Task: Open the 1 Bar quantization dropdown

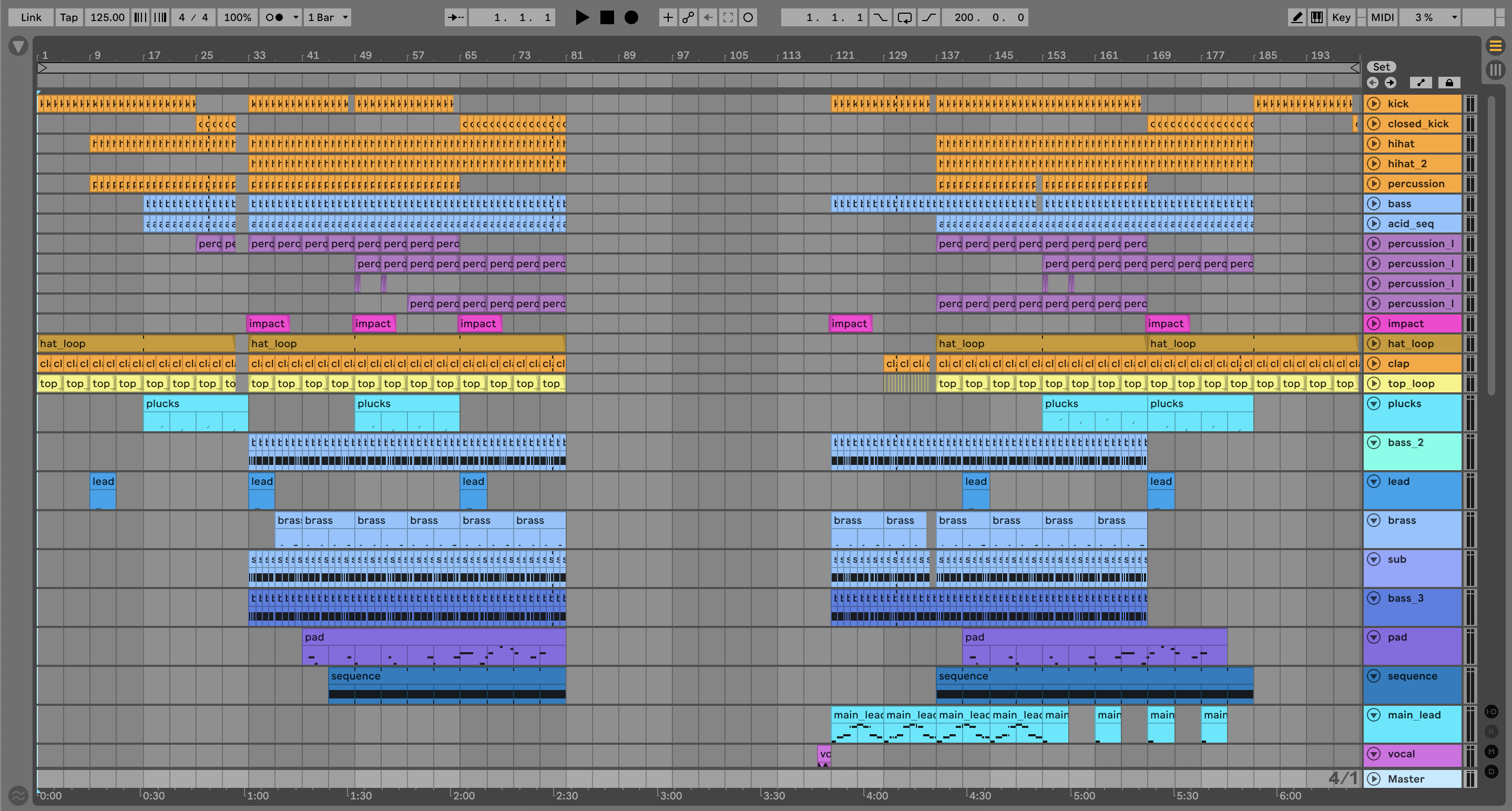Action: pyautogui.click(x=328, y=17)
